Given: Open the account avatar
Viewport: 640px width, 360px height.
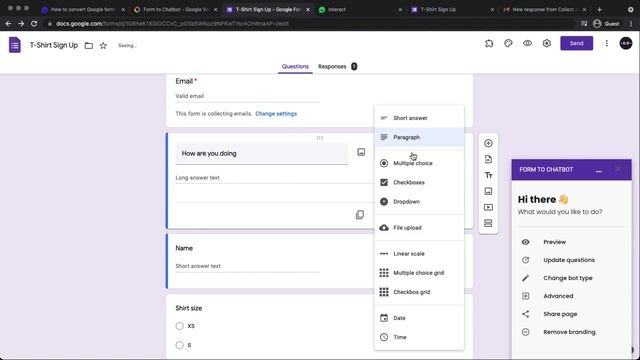Looking at the screenshot, I should pos(626,43).
